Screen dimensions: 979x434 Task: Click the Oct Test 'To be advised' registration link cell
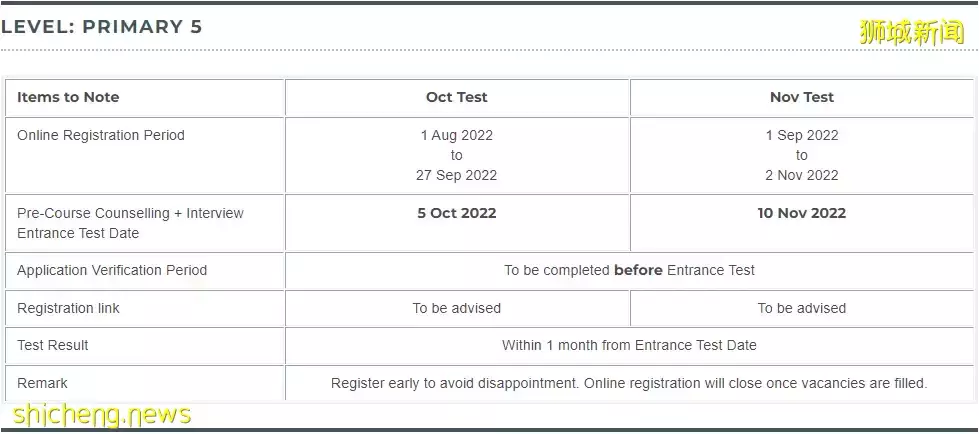click(x=456, y=308)
